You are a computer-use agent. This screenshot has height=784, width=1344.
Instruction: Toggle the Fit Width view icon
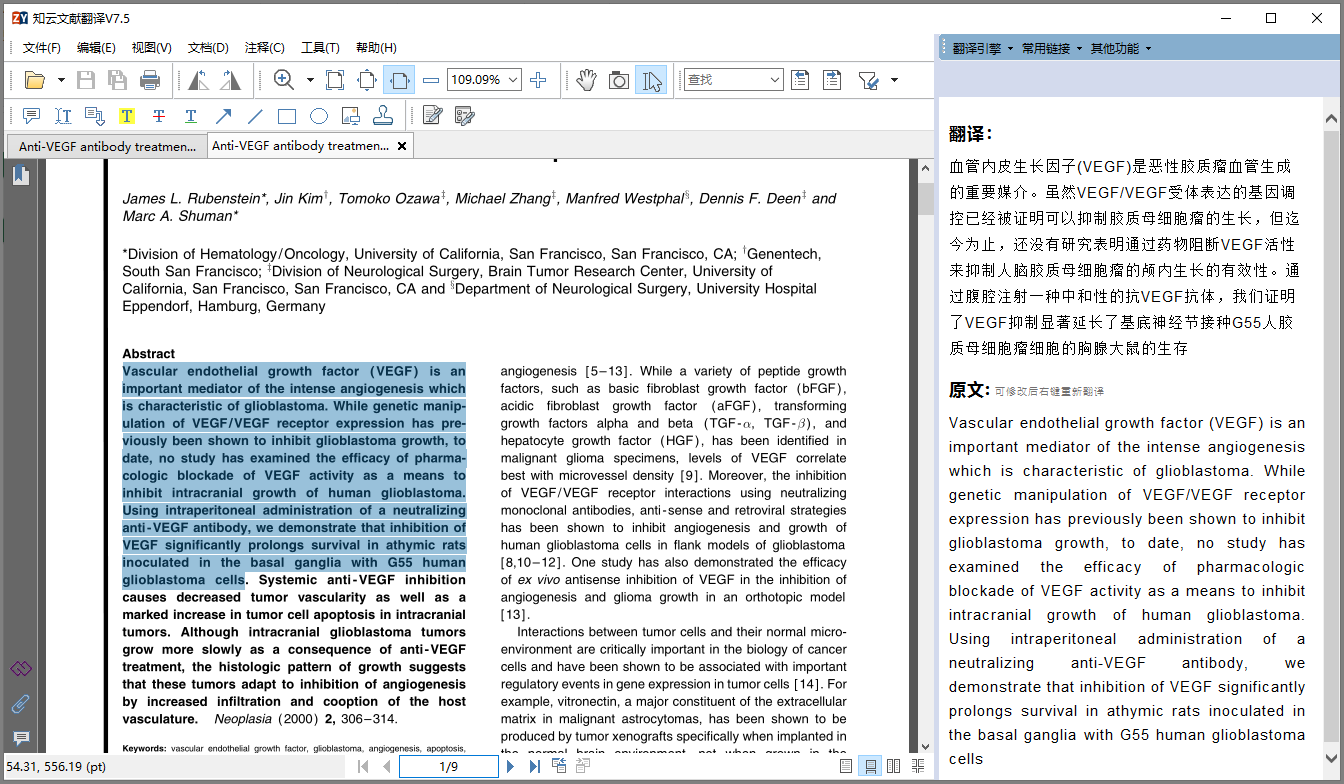pos(399,80)
